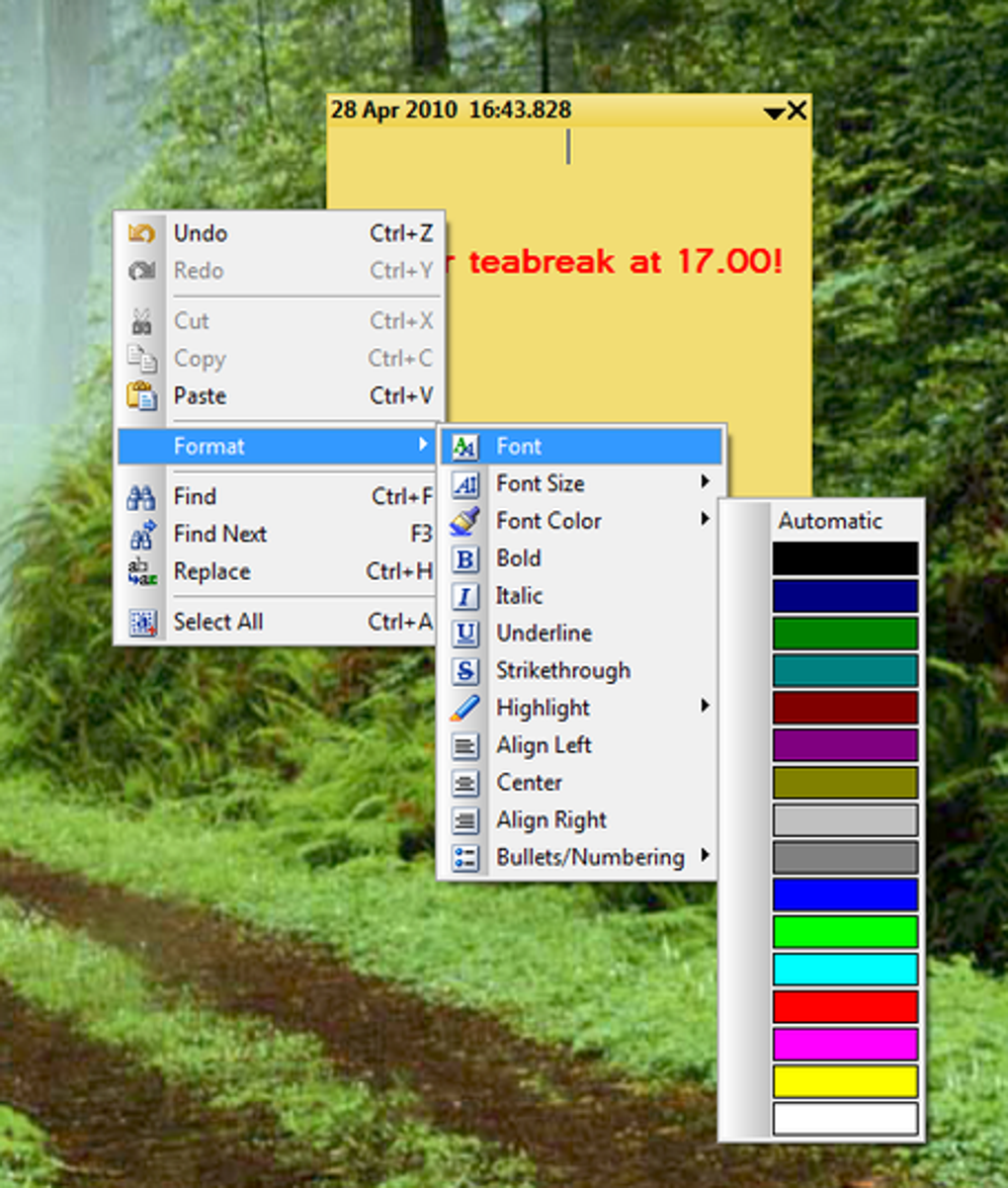Choose Paste from the context menu
The width and height of the screenshot is (1008, 1188).
pos(280,396)
